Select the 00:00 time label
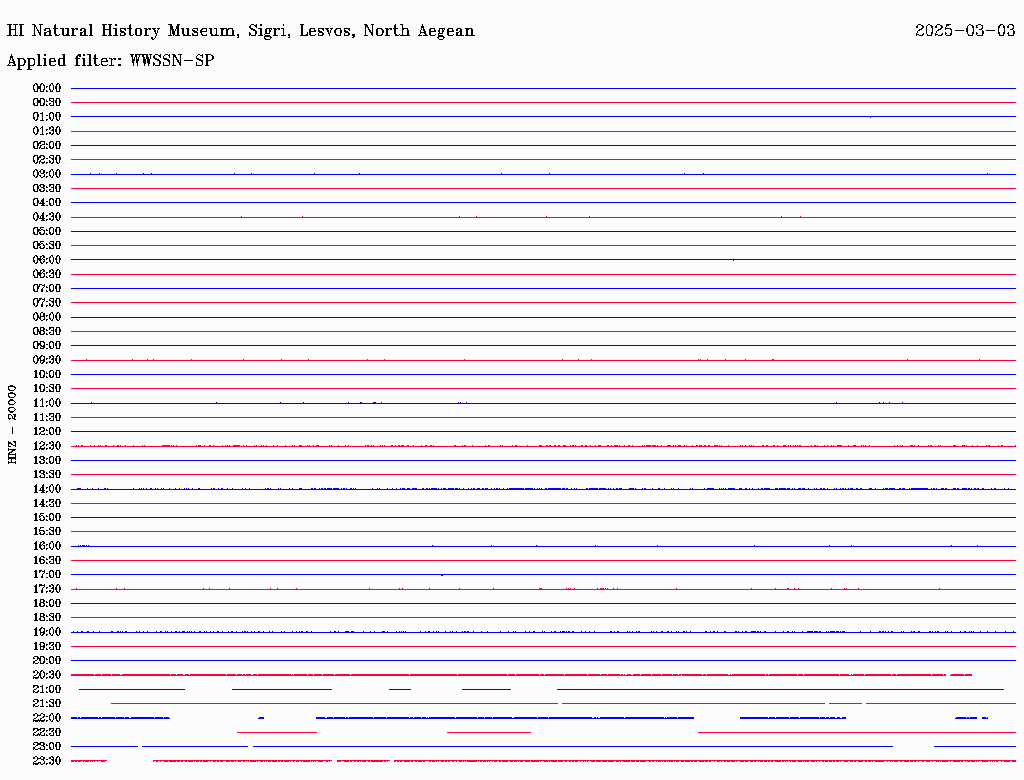The width and height of the screenshot is (1024, 780). (x=47, y=88)
